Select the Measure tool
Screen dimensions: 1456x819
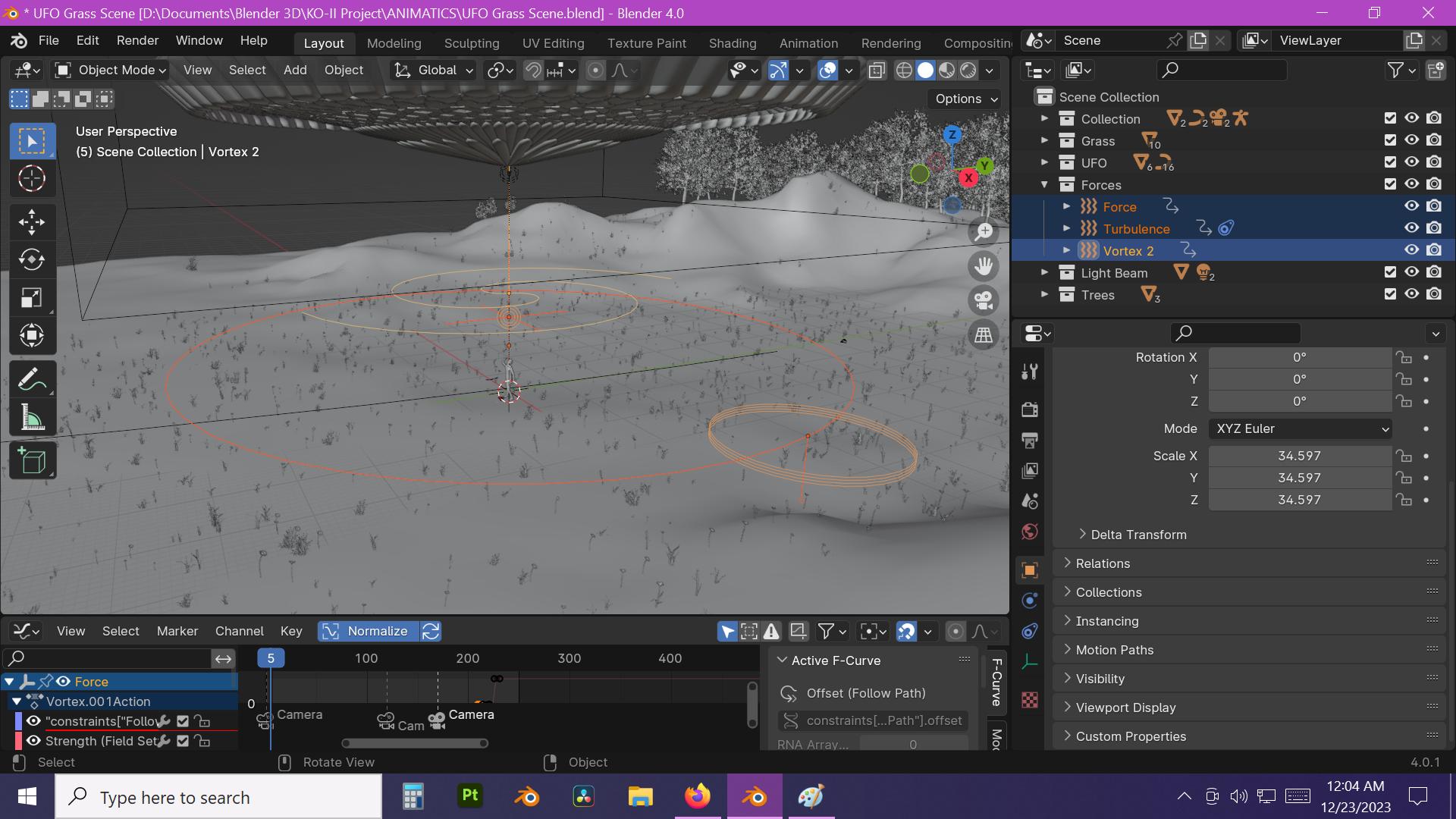pos(32,417)
